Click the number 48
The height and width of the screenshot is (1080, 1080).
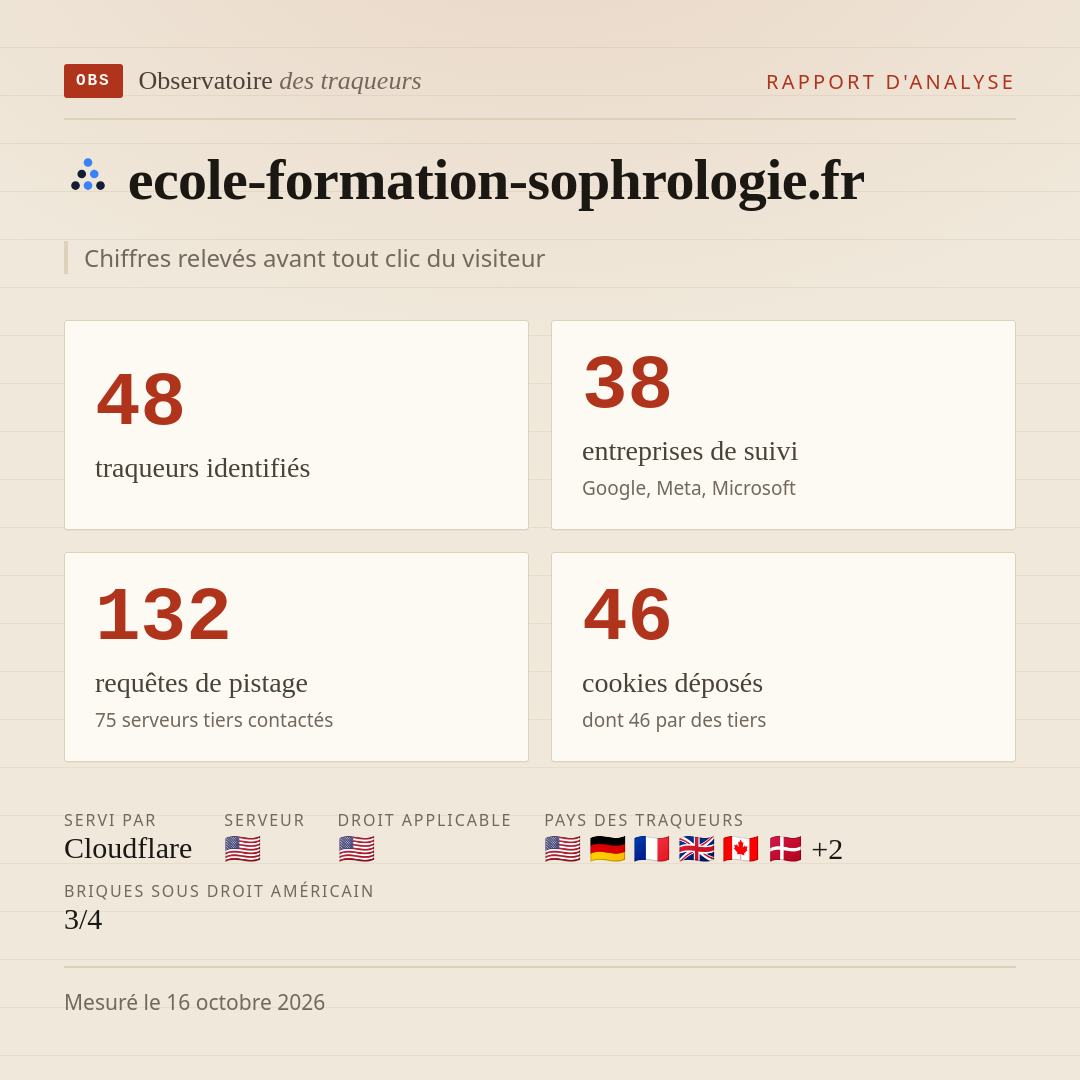141,399
